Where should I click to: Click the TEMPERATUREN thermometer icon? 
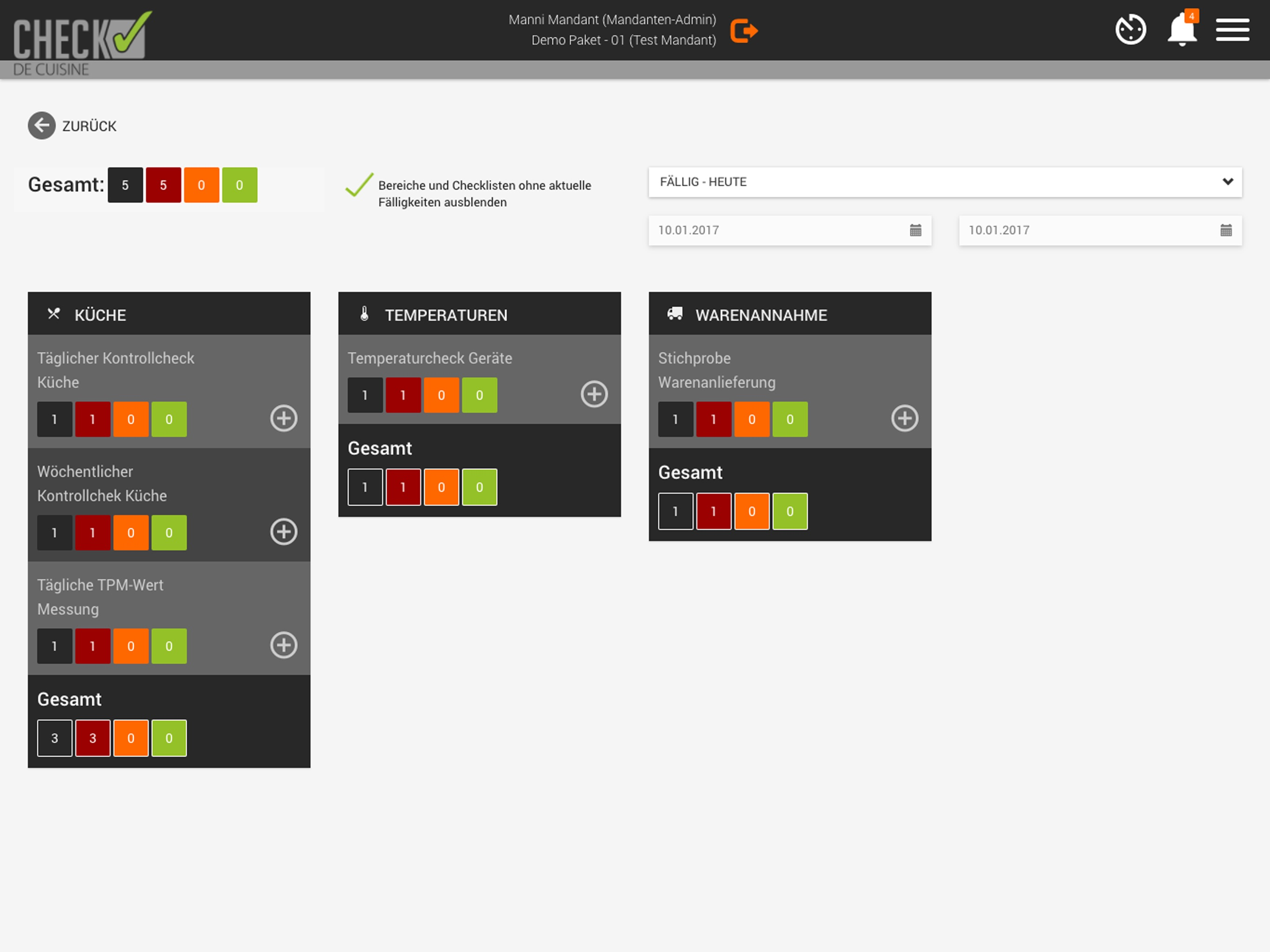click(x=364, y=313)
